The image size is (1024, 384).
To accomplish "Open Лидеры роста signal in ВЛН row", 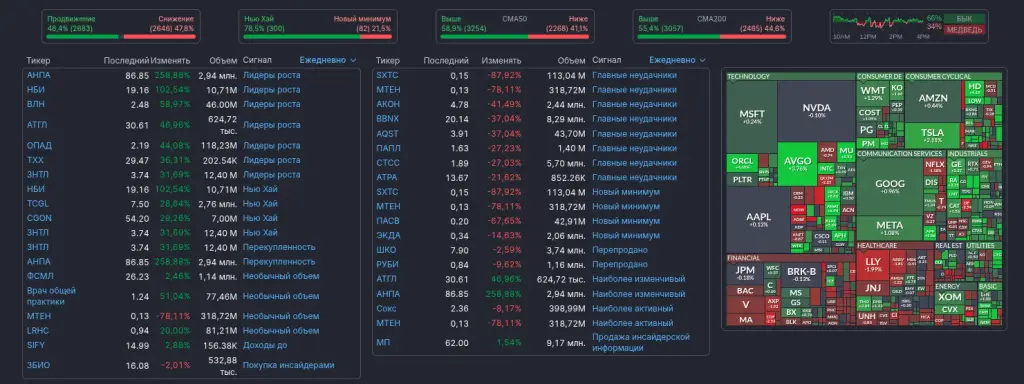I will (x=272, y=104).
